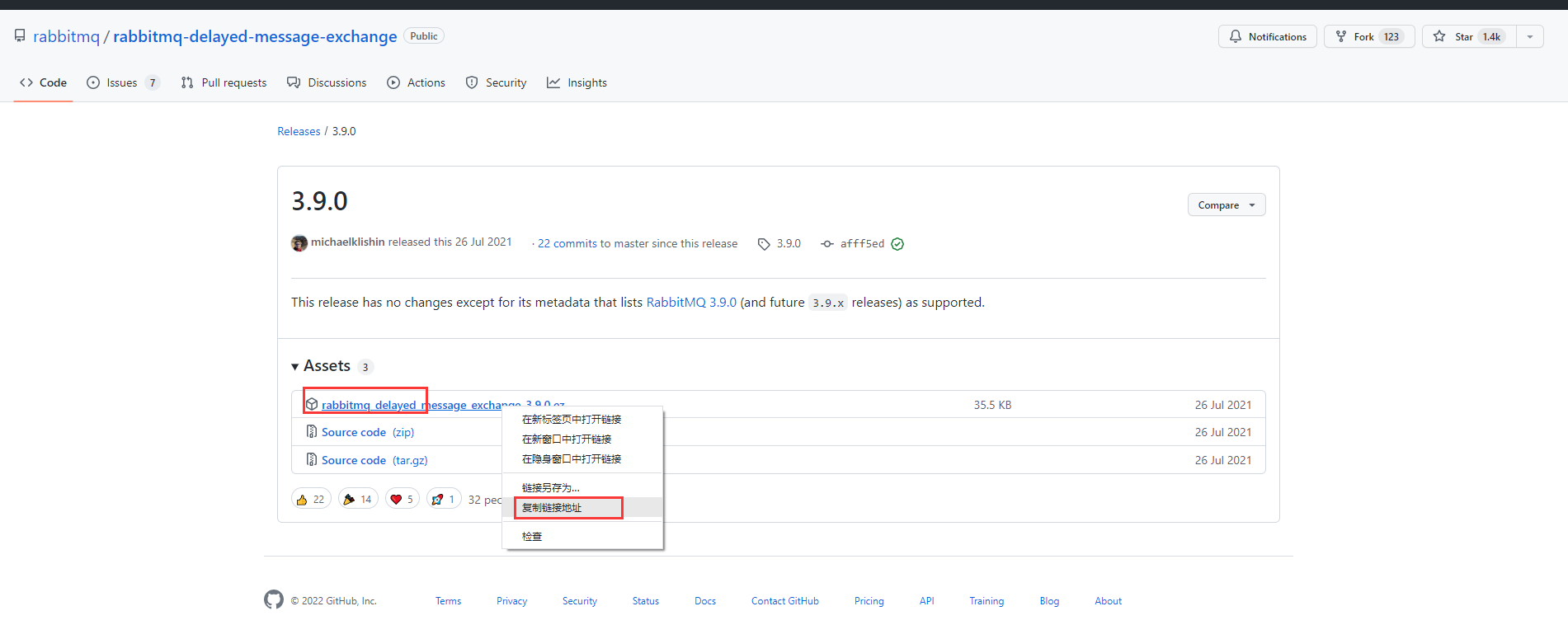The width and height of the screenshot is (1568, 625).
Task: Open the footer Security link
Action: (580, 601)
